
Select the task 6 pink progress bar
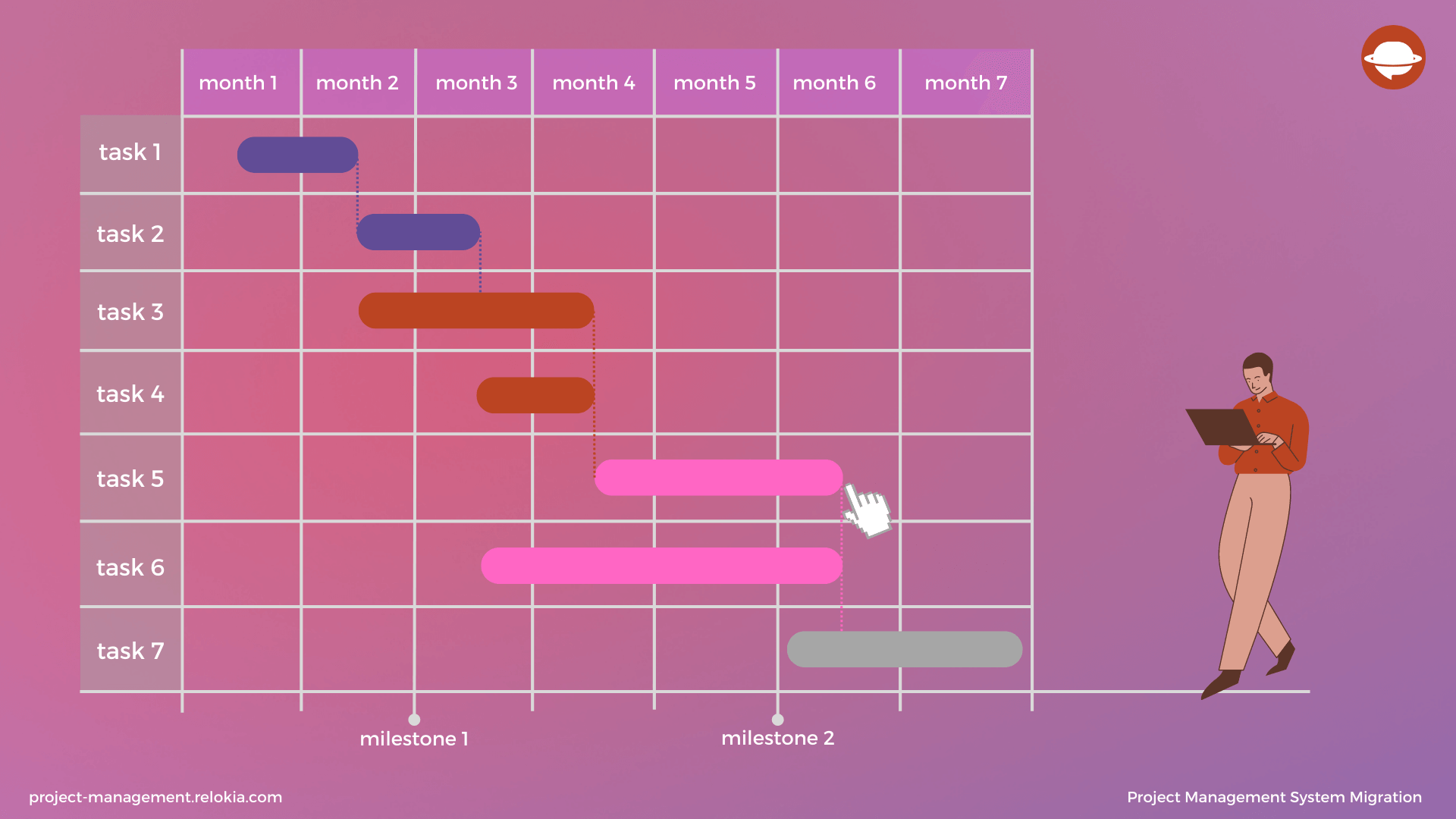660,566
